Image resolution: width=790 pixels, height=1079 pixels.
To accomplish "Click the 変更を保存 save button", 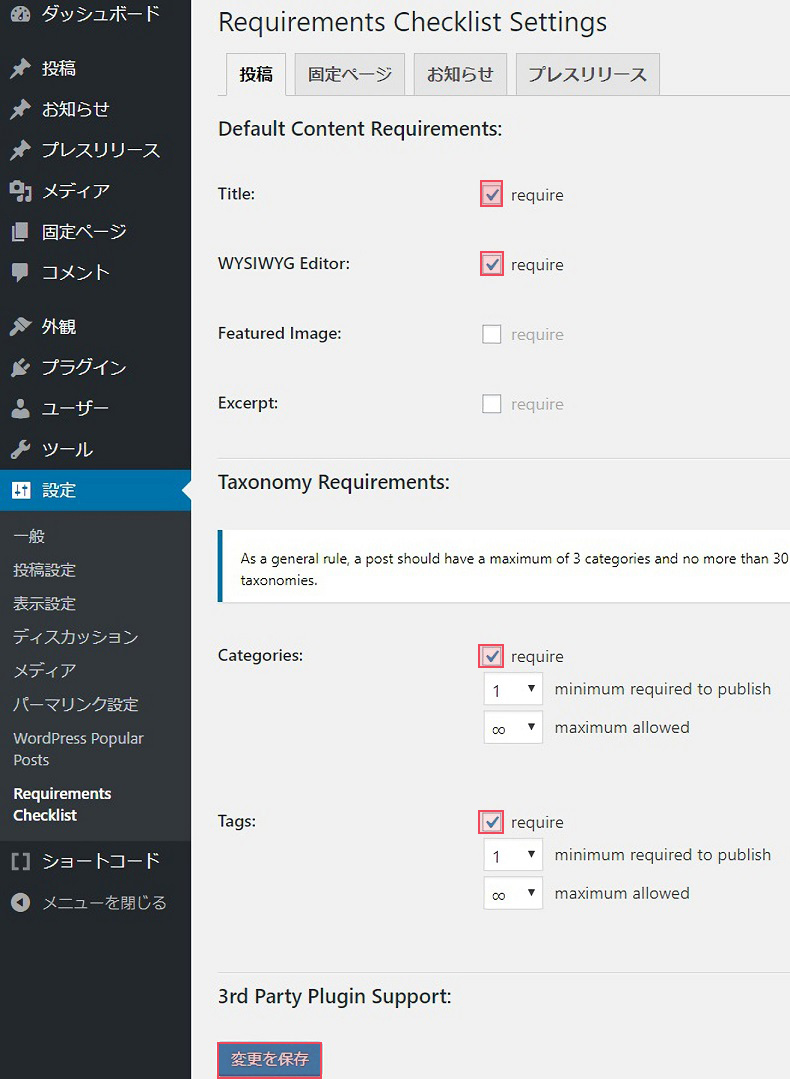I will tap(269, 1059).
